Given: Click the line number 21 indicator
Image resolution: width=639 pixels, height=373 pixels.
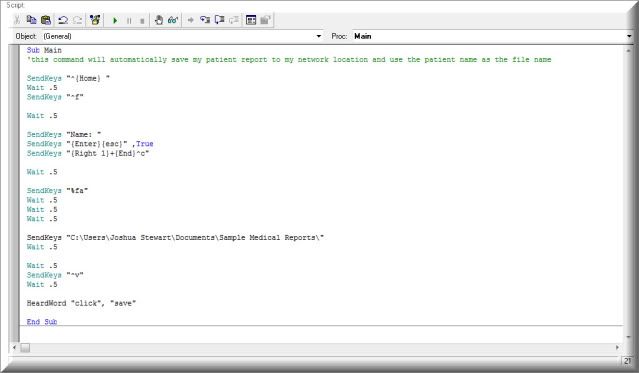Looking at the screenshot, I should 627,361.
